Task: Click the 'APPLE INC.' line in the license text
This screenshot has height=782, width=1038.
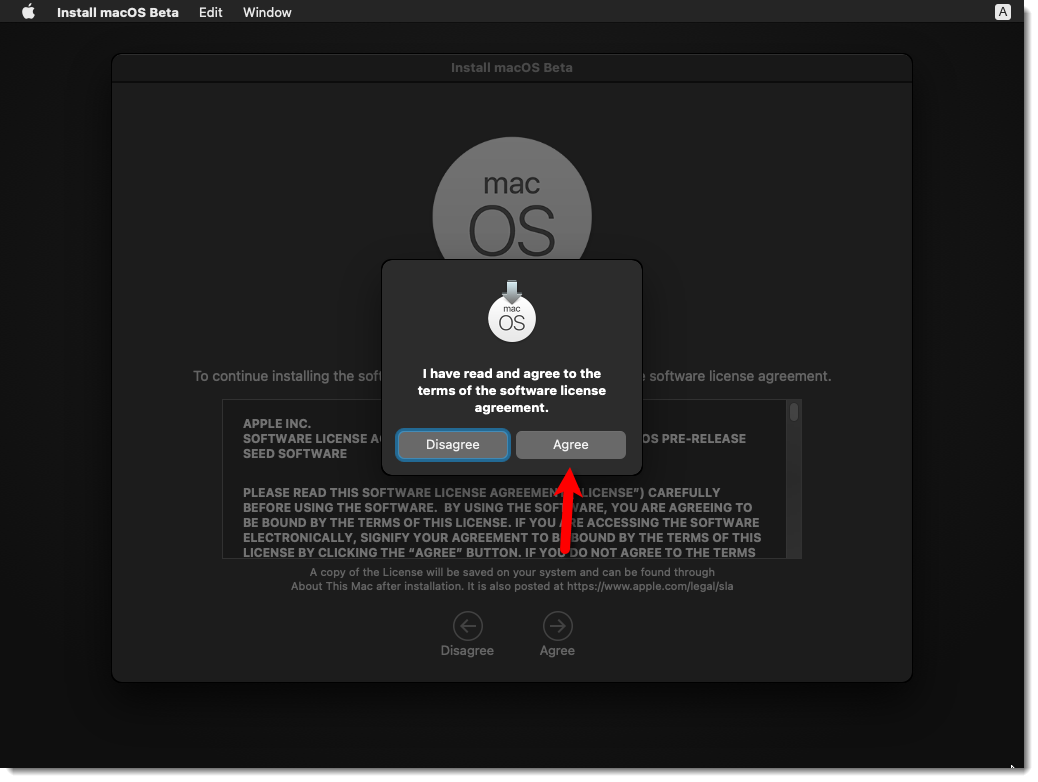Action: point(277,423)
